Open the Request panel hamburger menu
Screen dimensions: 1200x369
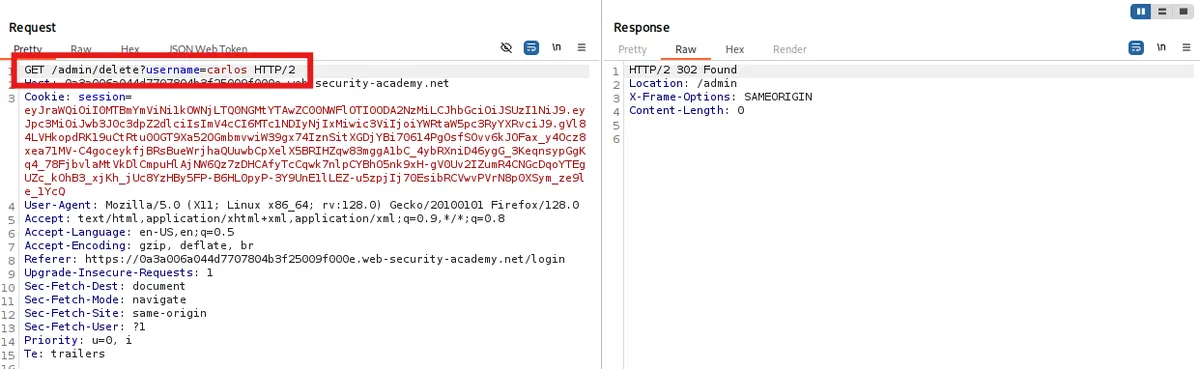pos(581,47)
